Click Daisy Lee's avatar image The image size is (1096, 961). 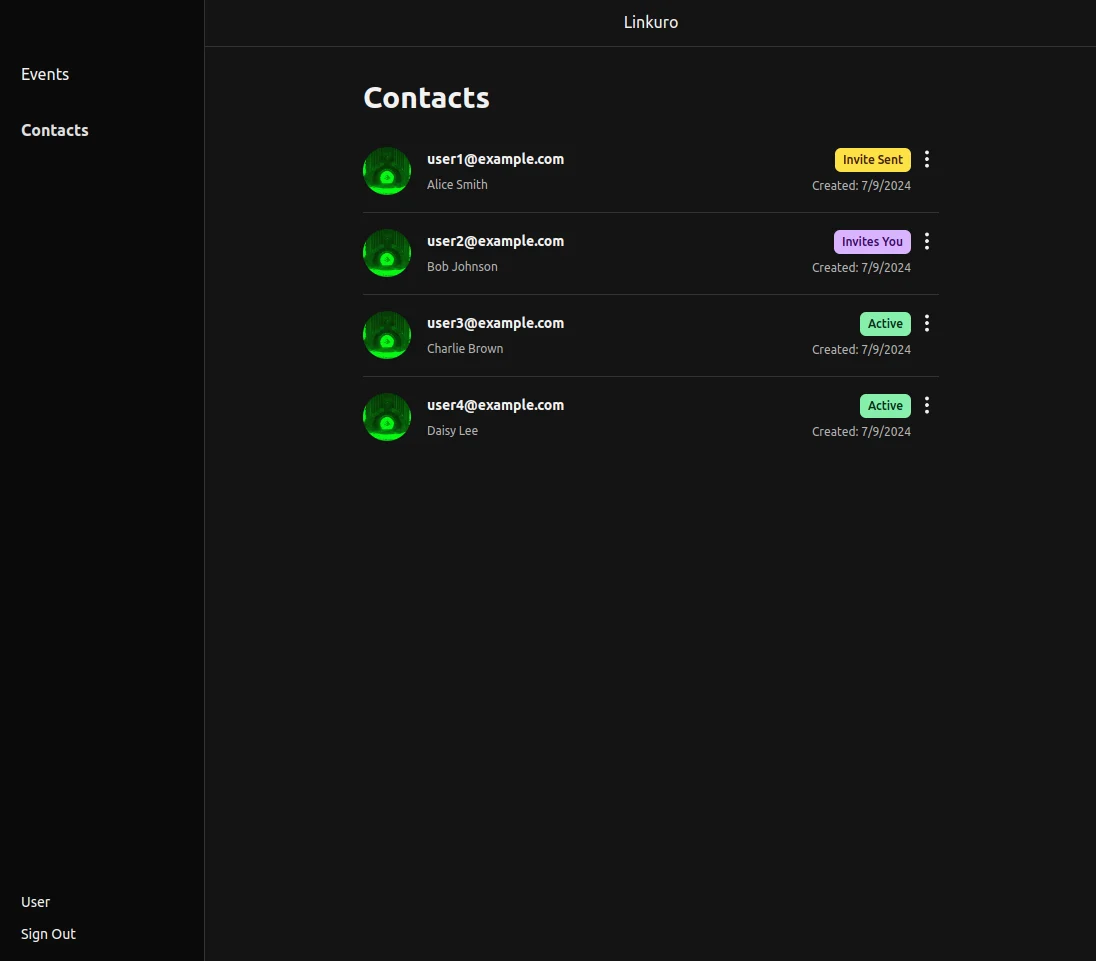tap(387, 417)
